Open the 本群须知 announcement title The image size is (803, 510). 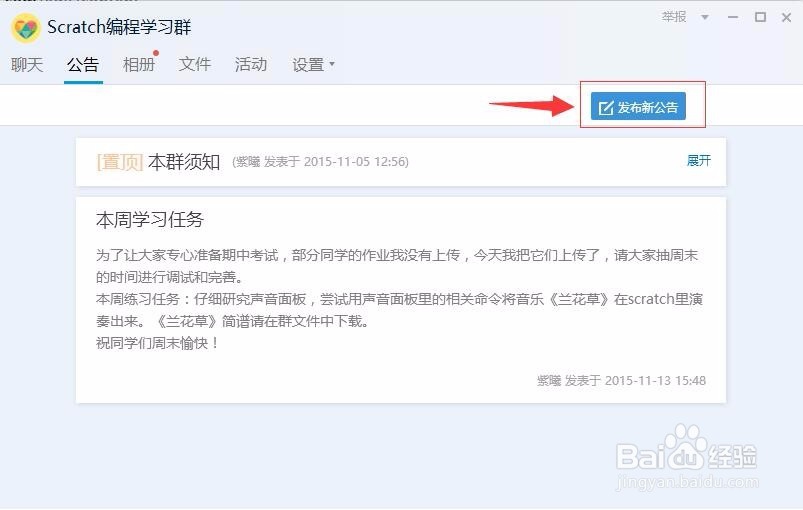click(x=184, y=162)
